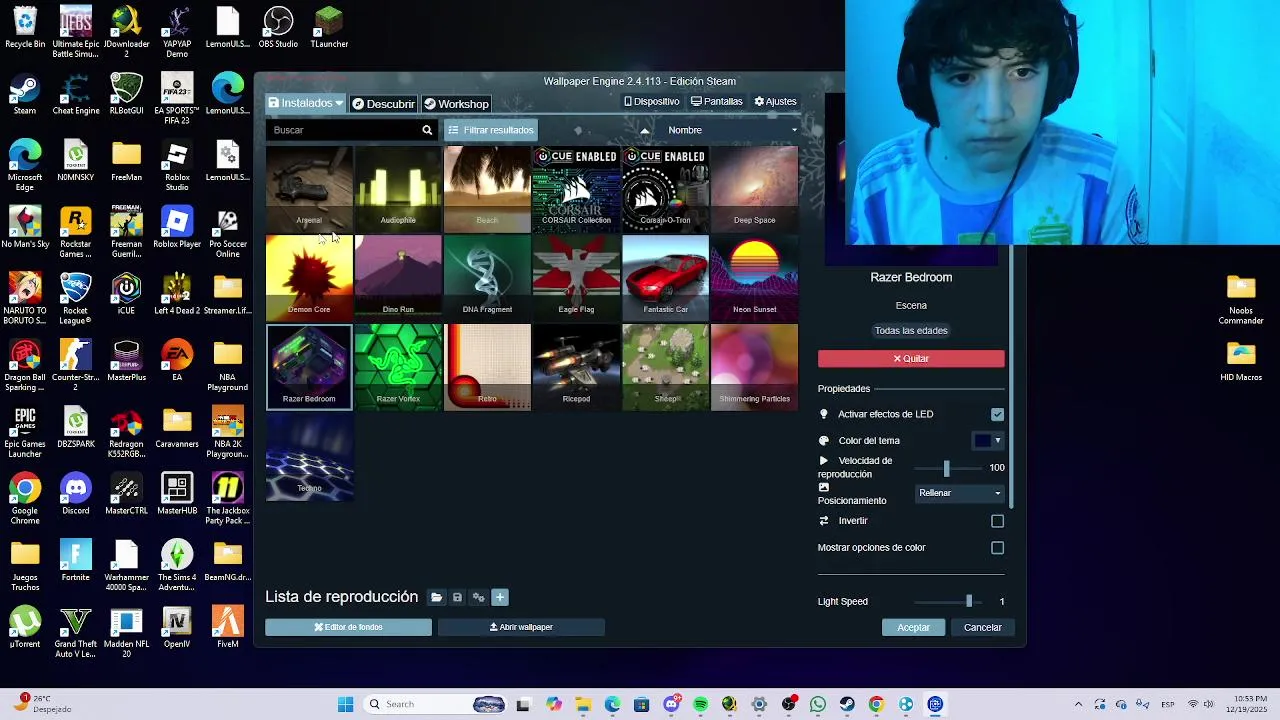
Task: Select the DNA Fragment wallpaper
Action: tap(487, 278)
